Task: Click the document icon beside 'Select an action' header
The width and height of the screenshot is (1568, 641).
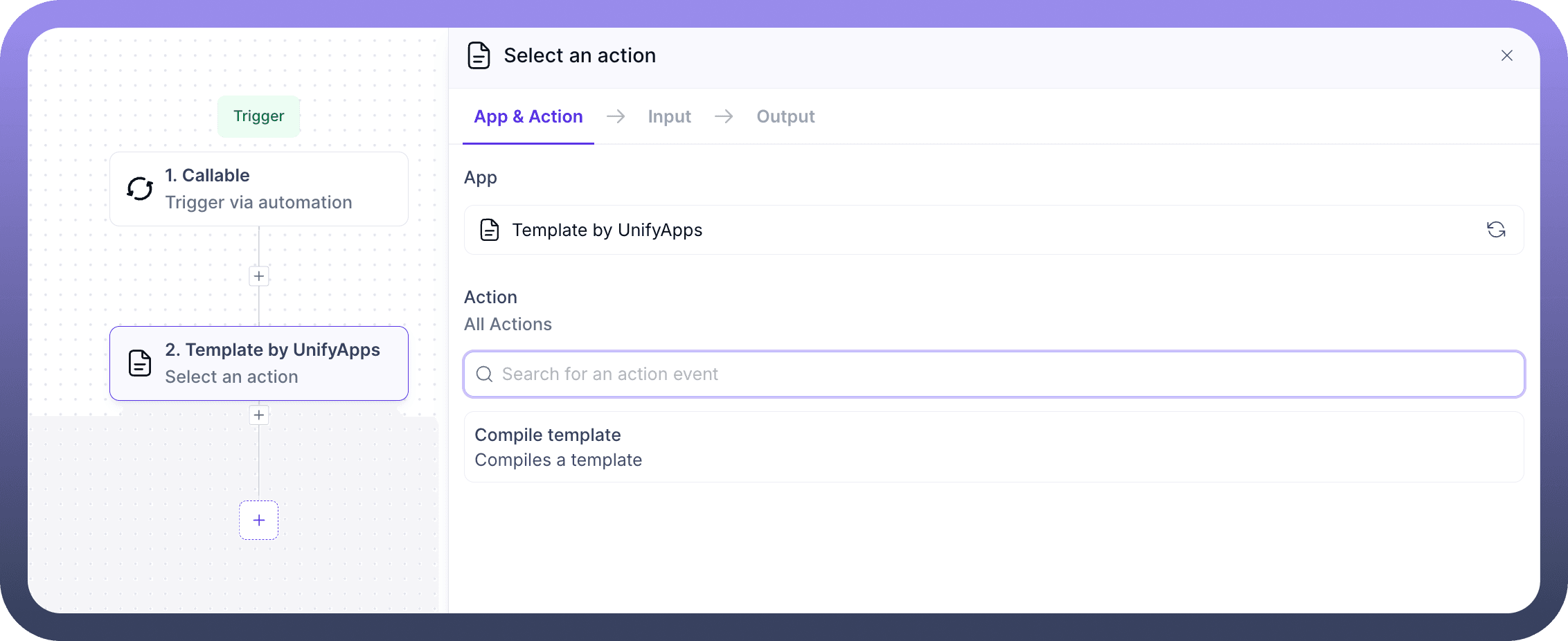Action: pyautogui.click(x=479, y=55)
